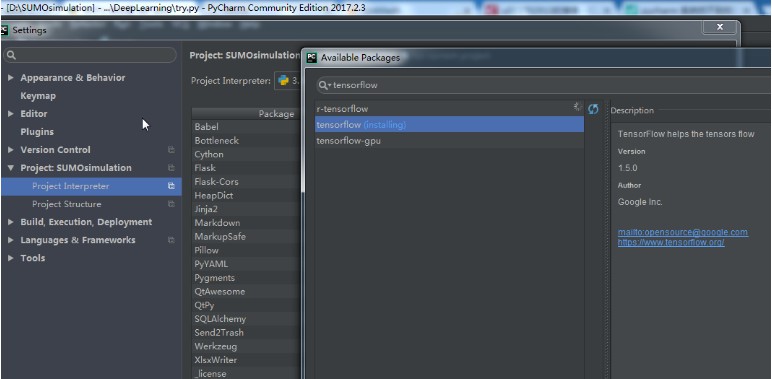Open the Project Interpreter dropdown
Screen dimensions: 772x379
pyautogui.click(x=288, y=81)
